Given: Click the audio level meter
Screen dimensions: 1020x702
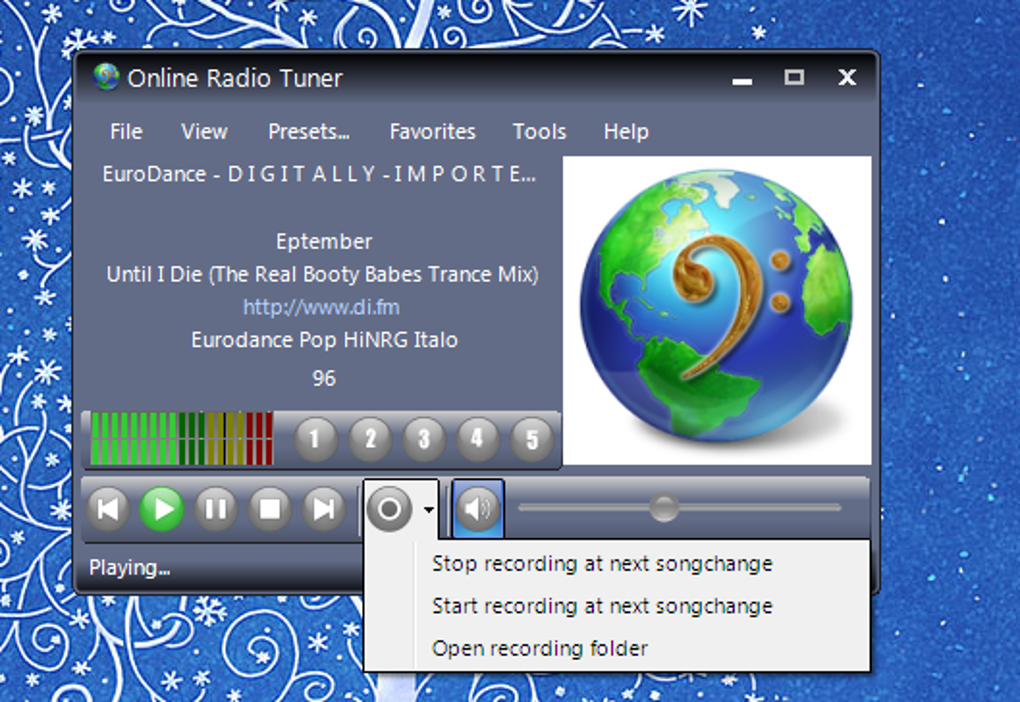Looking at the screenshot, I should tap(181, 439).
